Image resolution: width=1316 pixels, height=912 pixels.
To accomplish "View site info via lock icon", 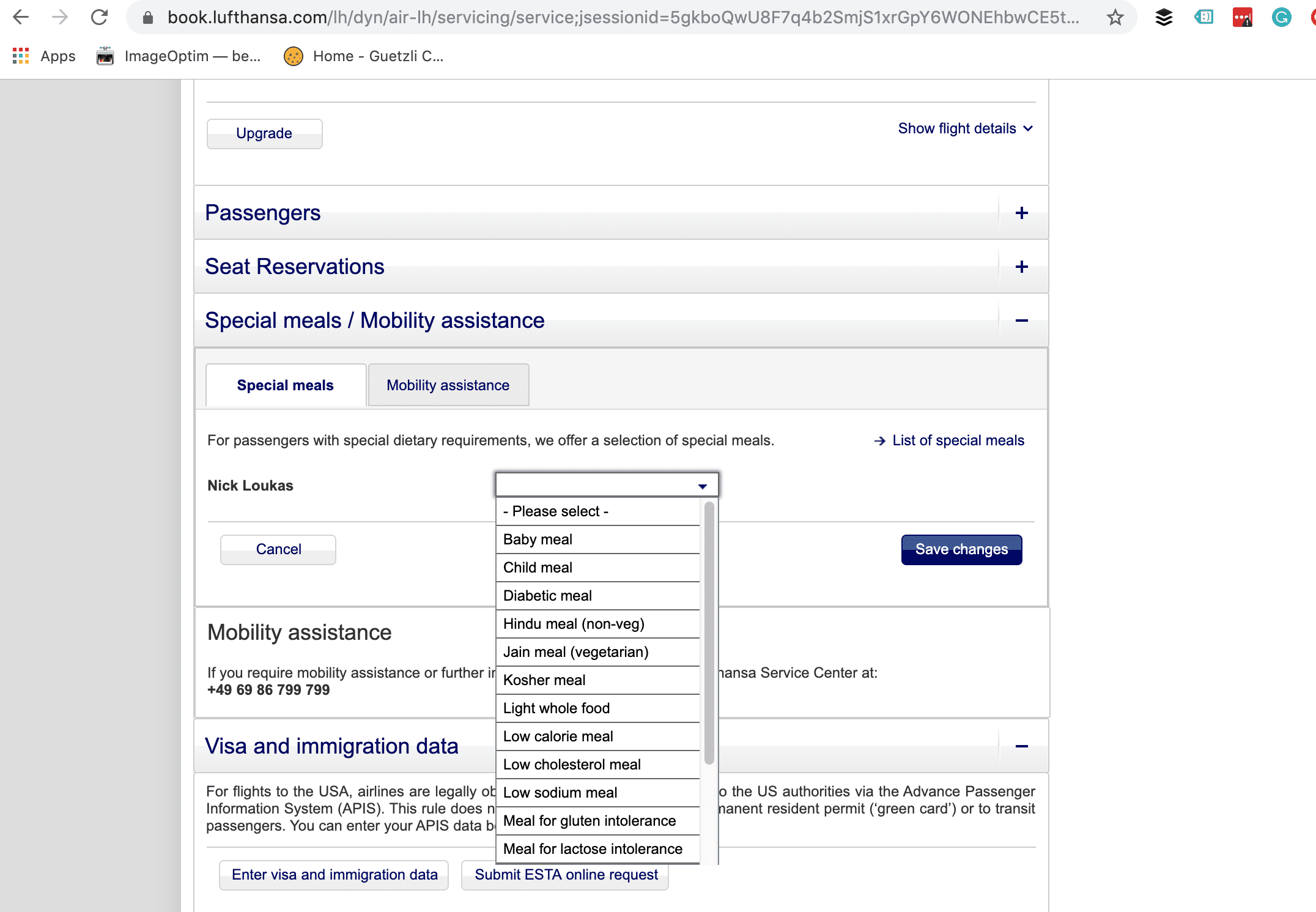I will [x=147, y=18].
